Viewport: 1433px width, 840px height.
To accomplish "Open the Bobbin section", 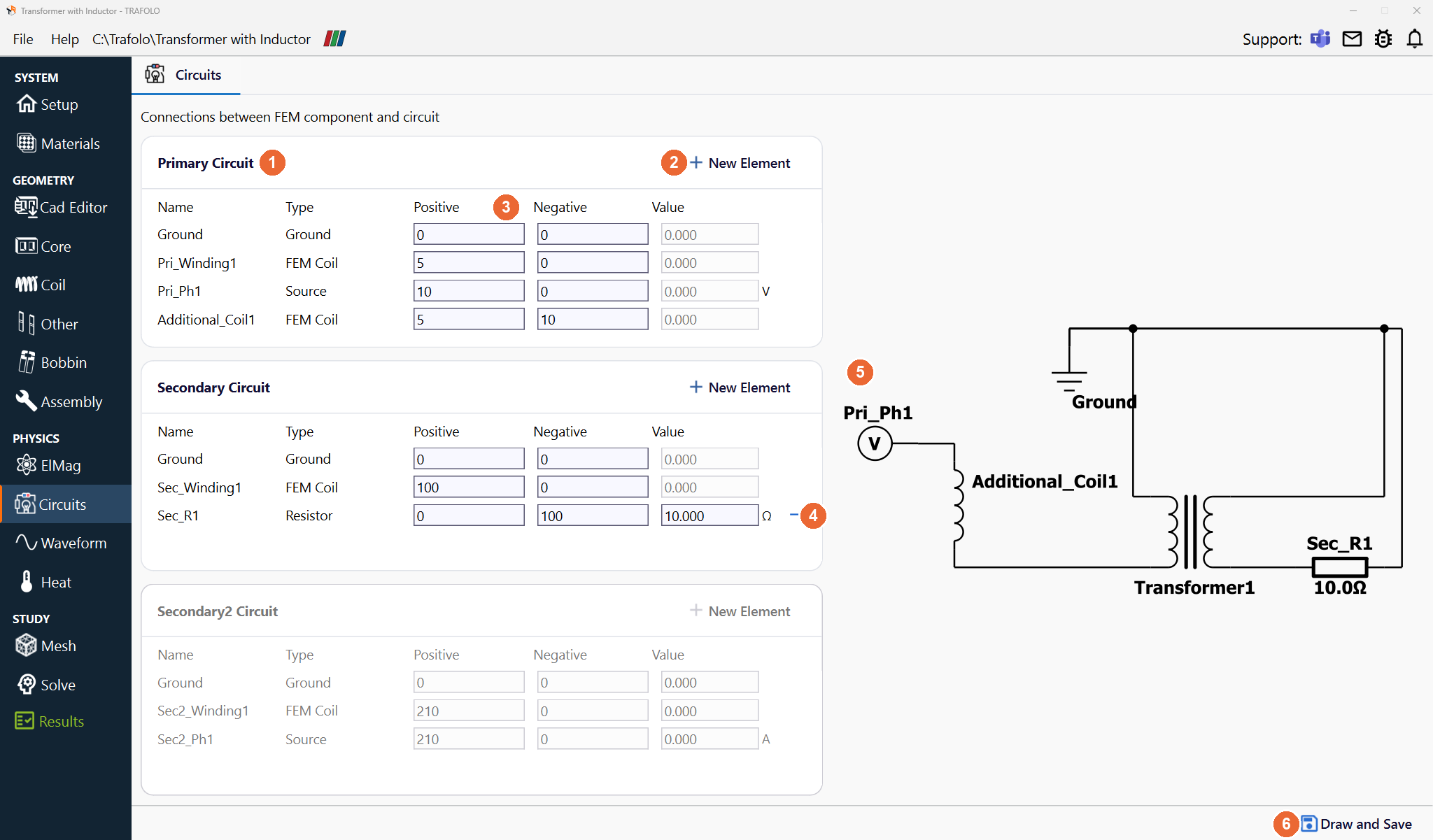I will tap(52, 362).
